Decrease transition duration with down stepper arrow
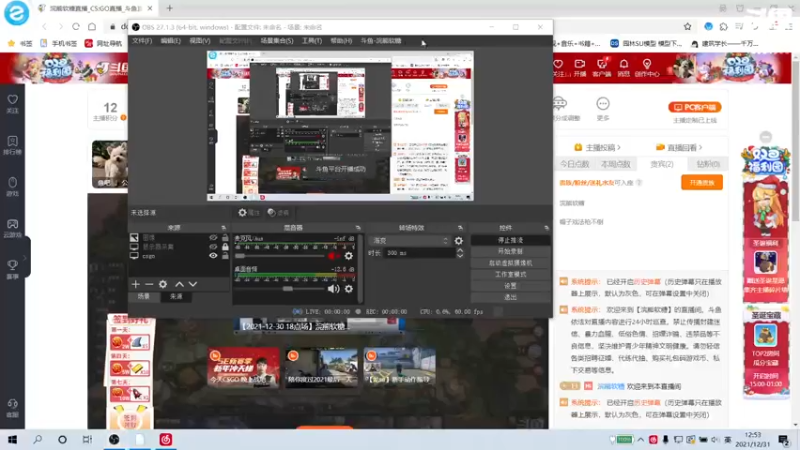800x450 pixels. pos(460,256)
